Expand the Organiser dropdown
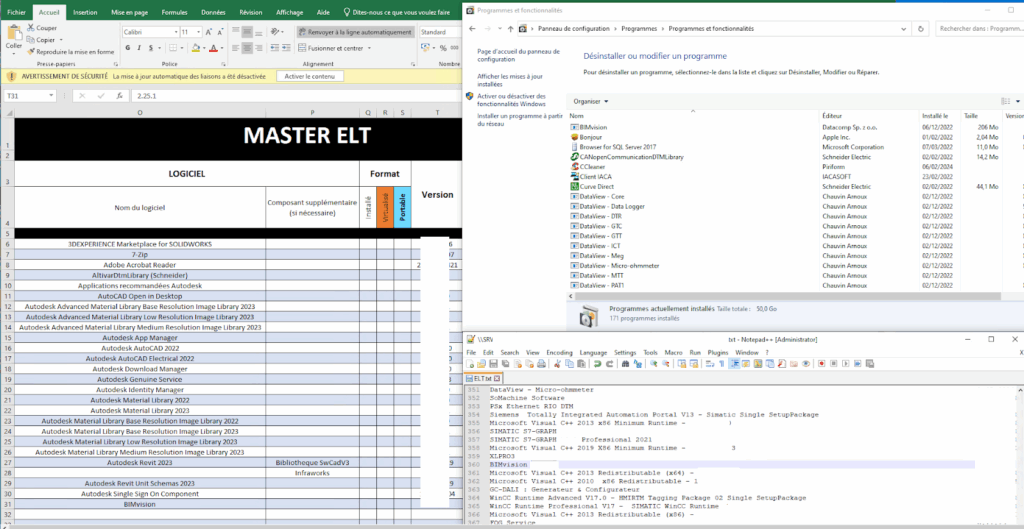Image resolution: width=1024 pixels, height=529 pixels. coord(590,101)
